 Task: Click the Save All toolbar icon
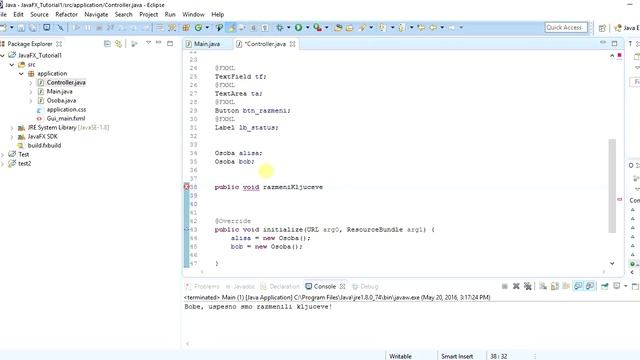click(x=33, y=28)
